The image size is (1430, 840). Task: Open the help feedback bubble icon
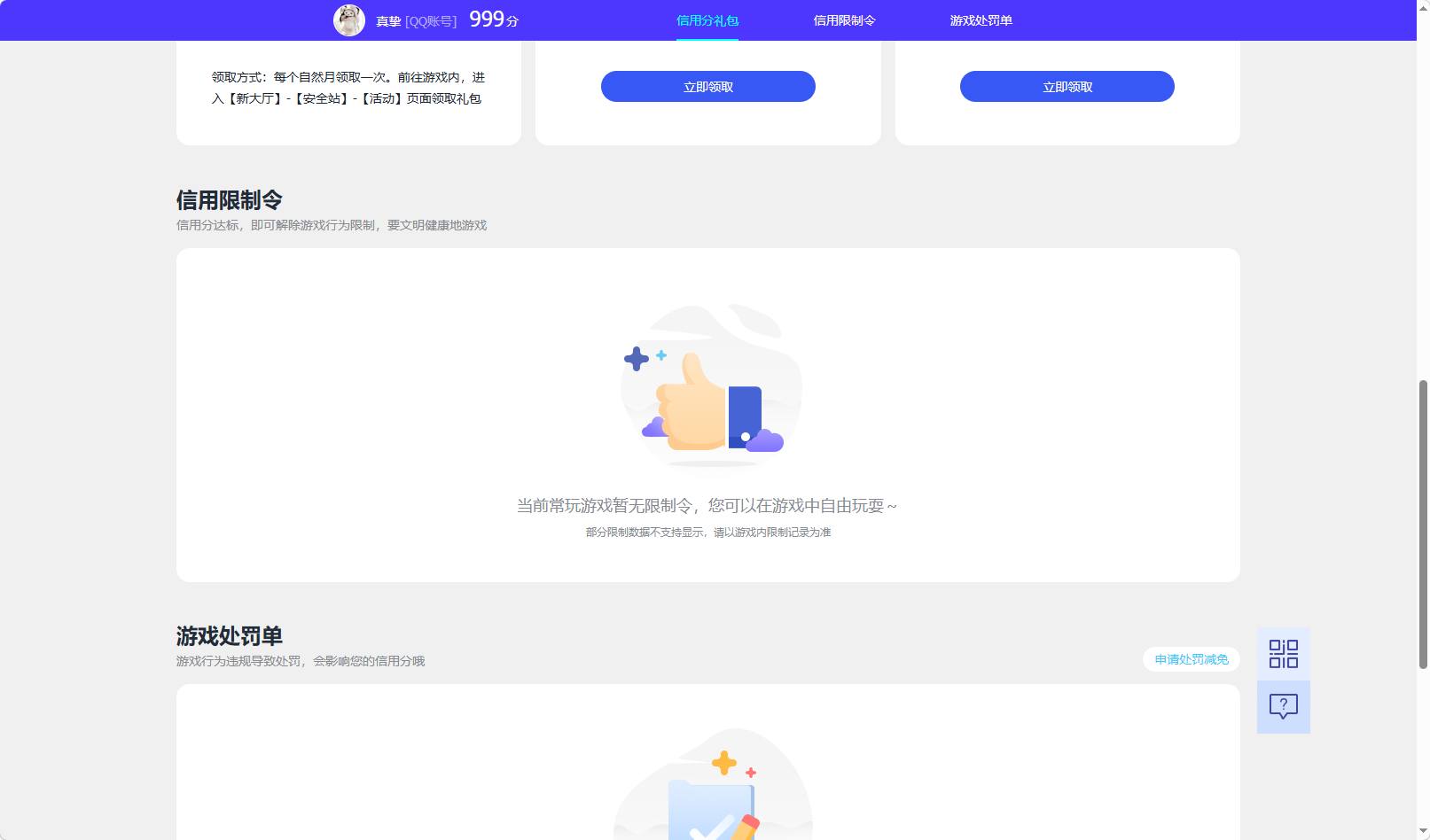[x=1283, y=705]
